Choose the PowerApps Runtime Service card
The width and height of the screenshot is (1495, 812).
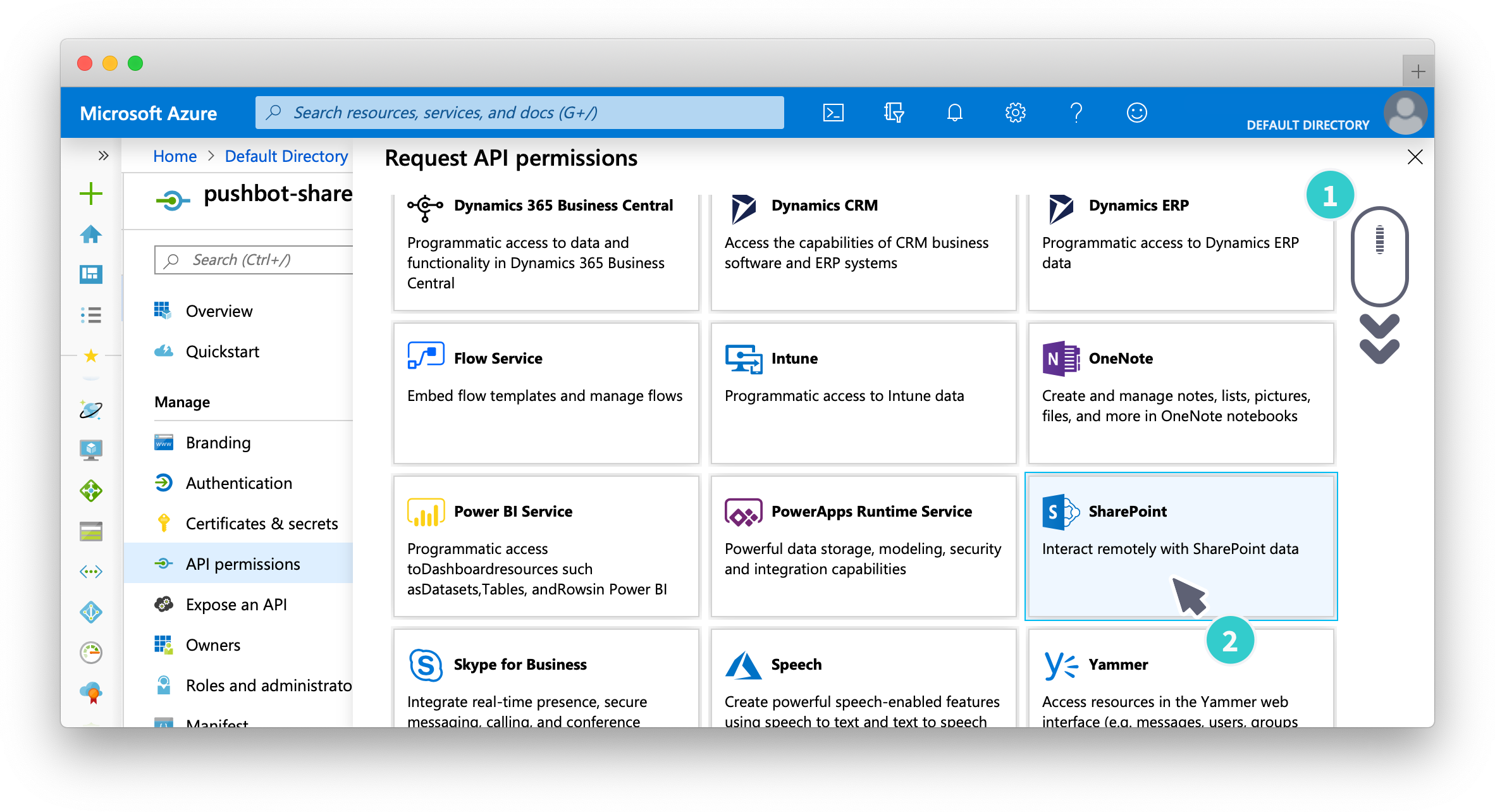click(864, 546)
